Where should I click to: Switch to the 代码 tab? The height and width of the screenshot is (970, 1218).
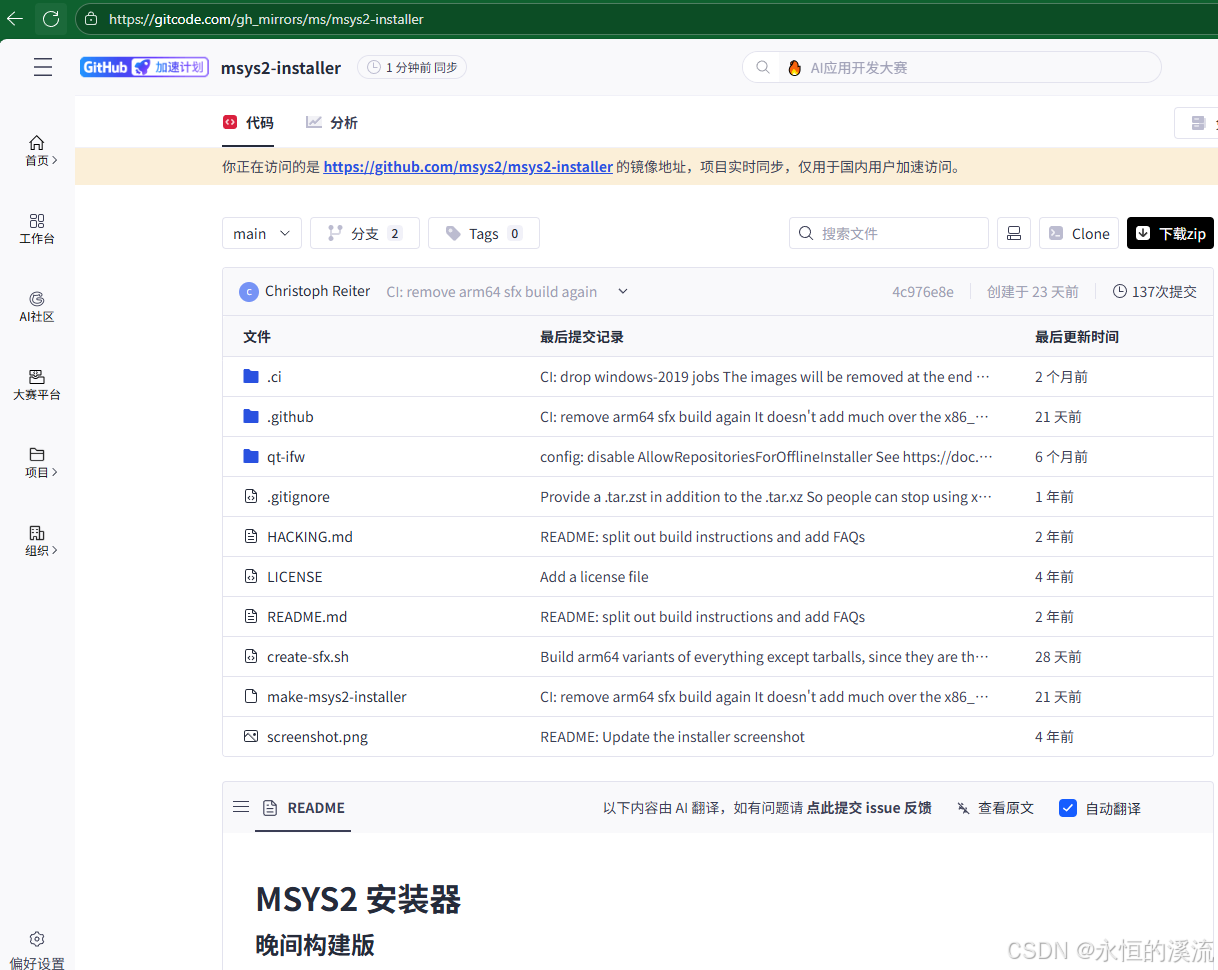[x=248, y=122]
